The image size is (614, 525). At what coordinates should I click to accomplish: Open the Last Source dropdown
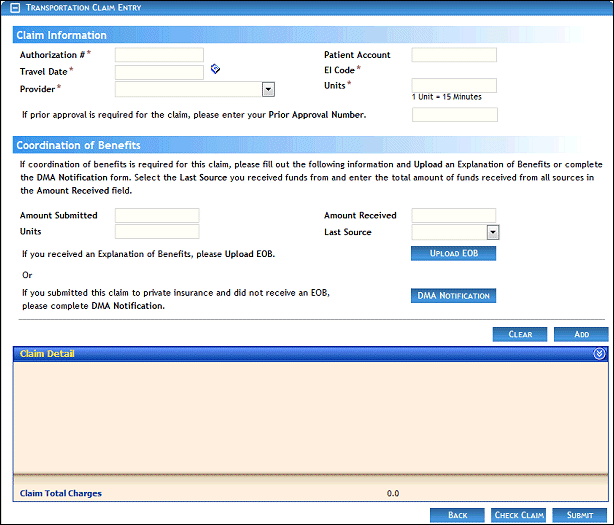pyautogui.click(x=492, y=232)
